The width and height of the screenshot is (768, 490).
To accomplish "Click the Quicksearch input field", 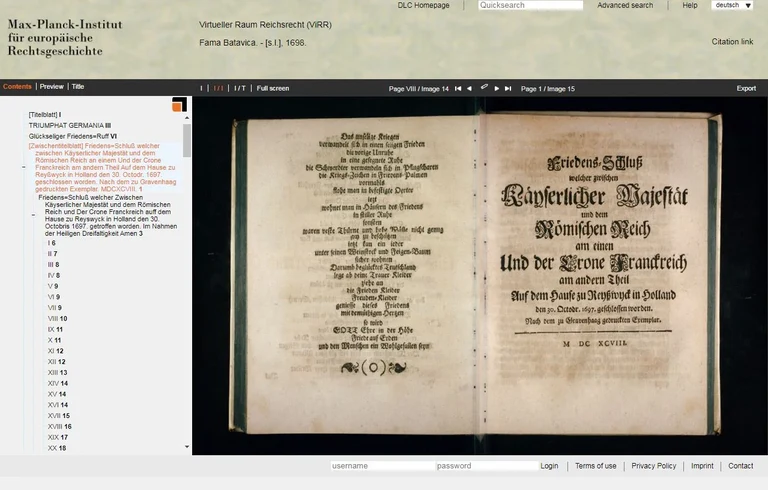I will pos(529,6).
